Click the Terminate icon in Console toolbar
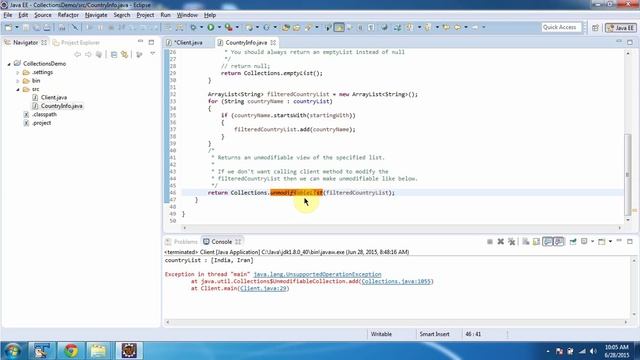The width and height of the screenshot is (640, 360). (490, 242)
